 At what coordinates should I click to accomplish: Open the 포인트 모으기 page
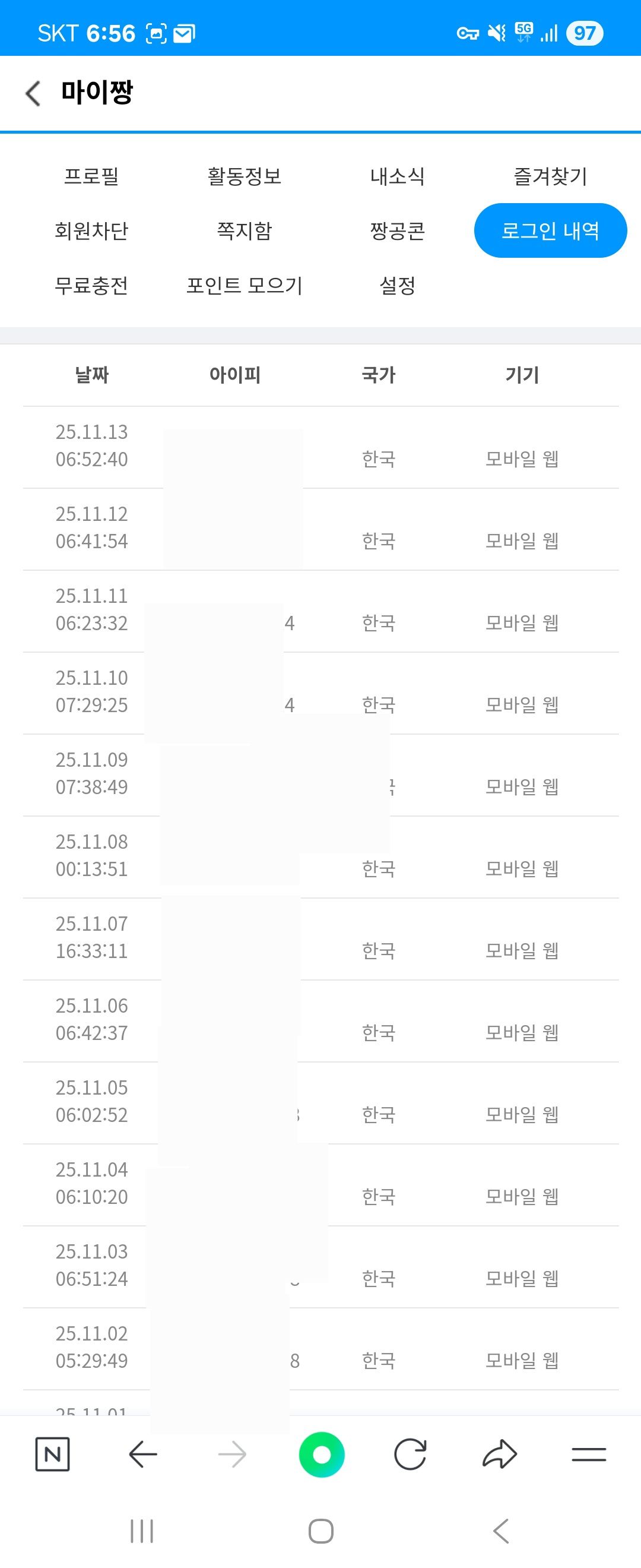[245, 285]
